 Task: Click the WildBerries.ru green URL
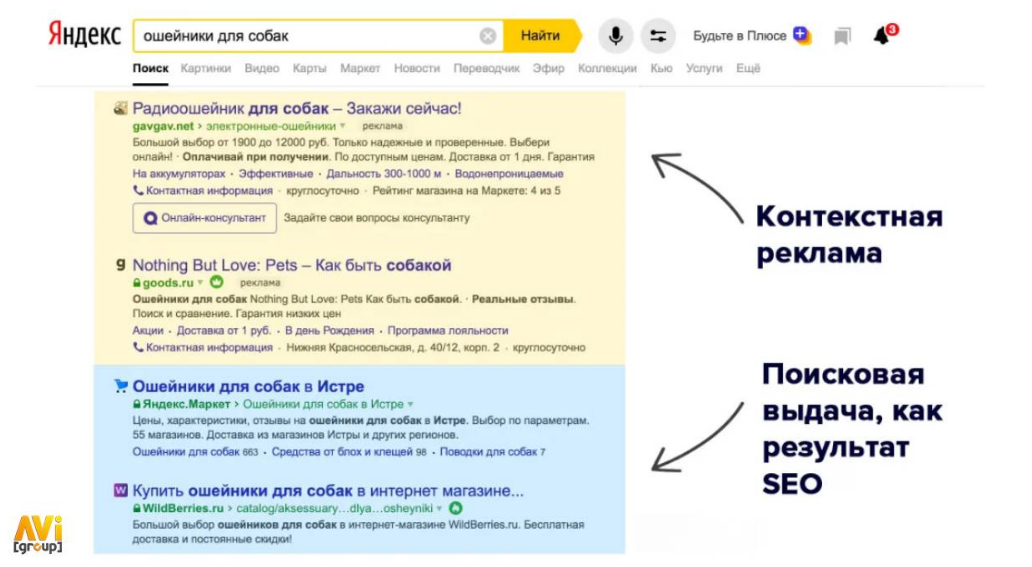pos(183,508)
